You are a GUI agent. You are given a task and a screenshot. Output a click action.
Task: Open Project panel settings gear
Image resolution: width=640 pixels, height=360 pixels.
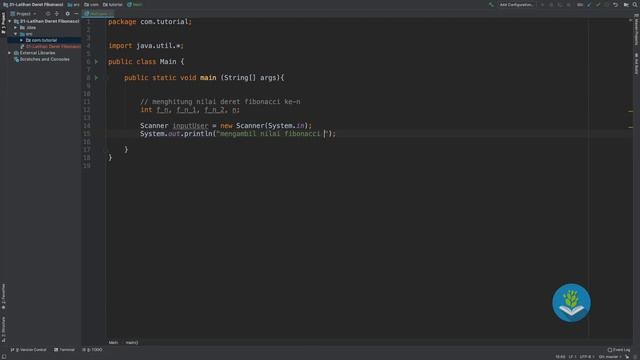67,14
